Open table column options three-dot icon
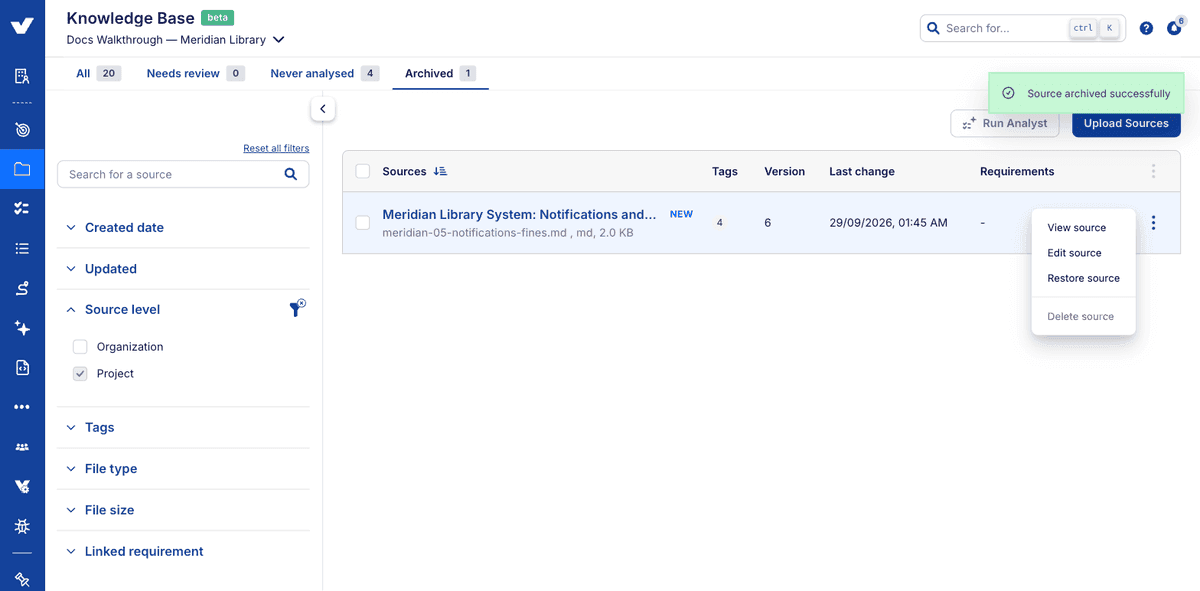 1153,171
